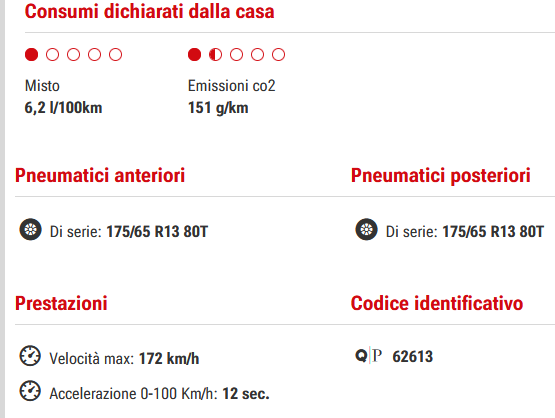The image size is (555, 418).
Task: Select the filled first Emissioni co2 dot
Action: click(194, 55)
